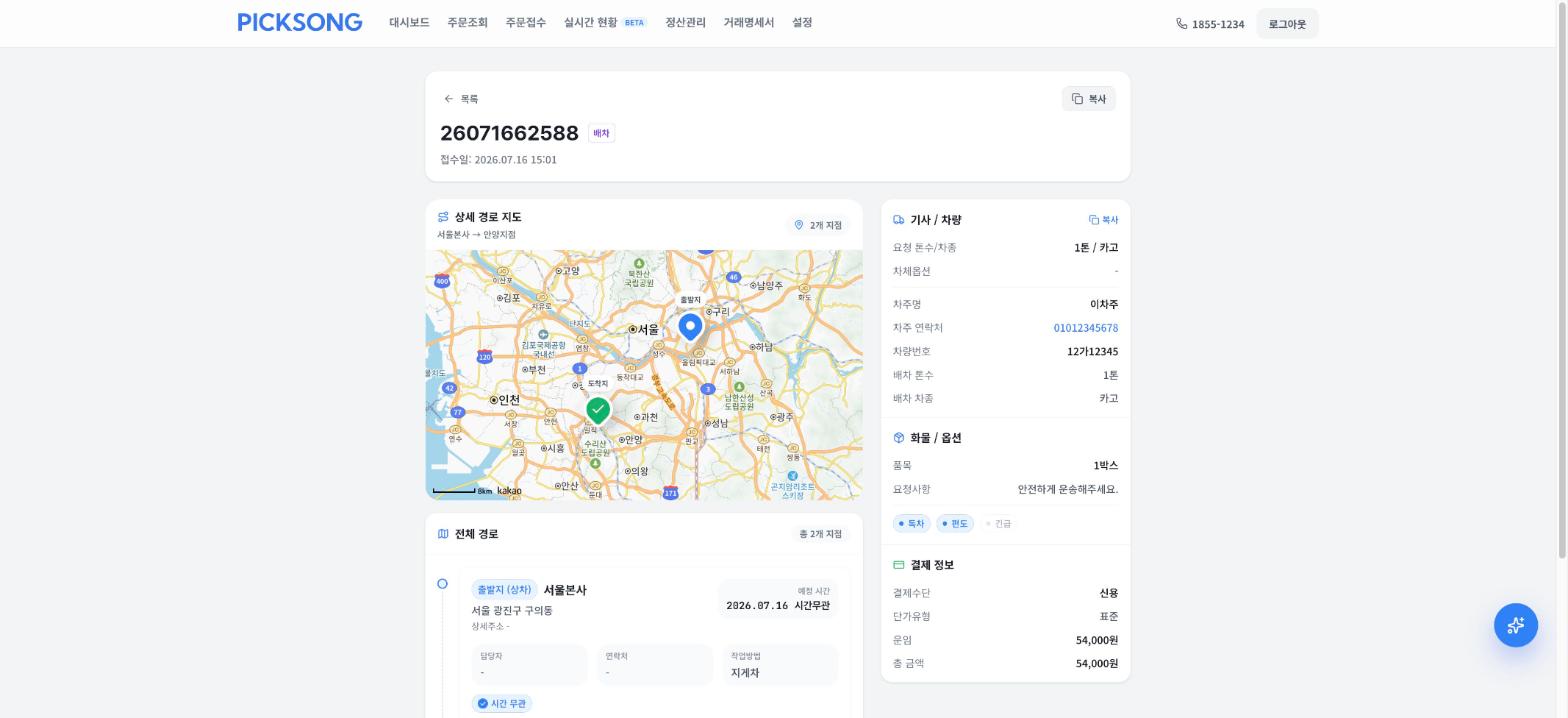Click the timeline circle for 서울본사
Image resolution: width=1568 pixels, height=718 pixels.
(442, 584)
